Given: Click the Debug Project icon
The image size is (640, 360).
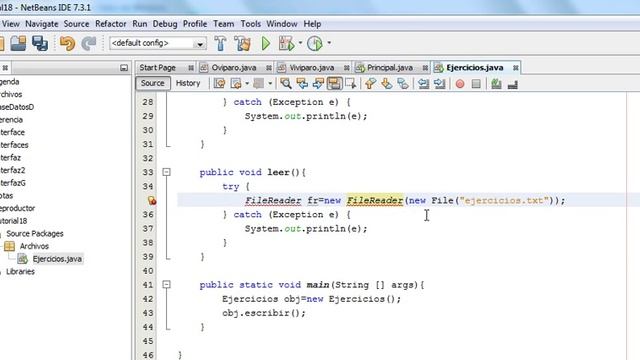Looking at the screenshot, I should coord(287,43).
